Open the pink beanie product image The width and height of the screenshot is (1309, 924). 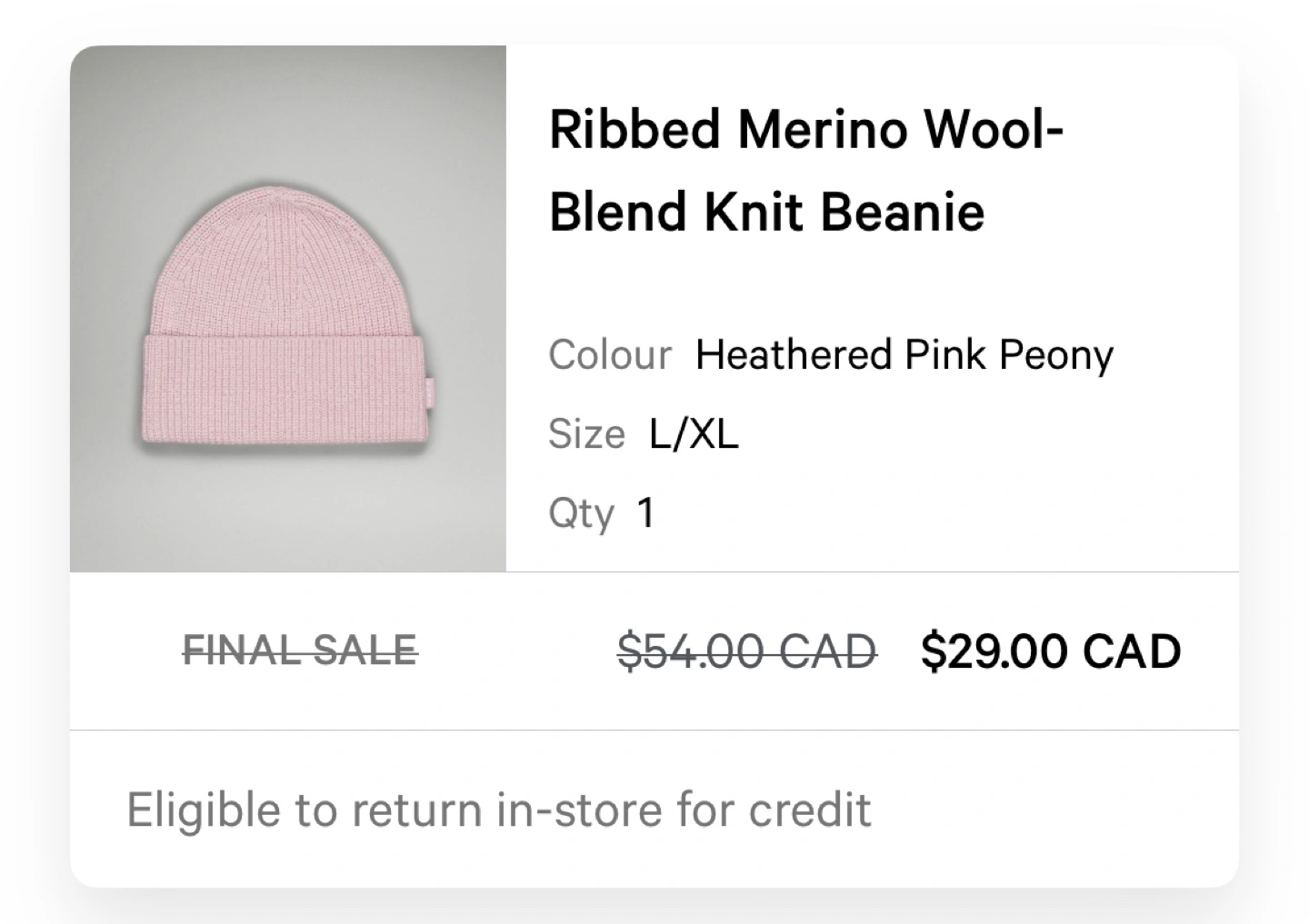pos(287,309)
